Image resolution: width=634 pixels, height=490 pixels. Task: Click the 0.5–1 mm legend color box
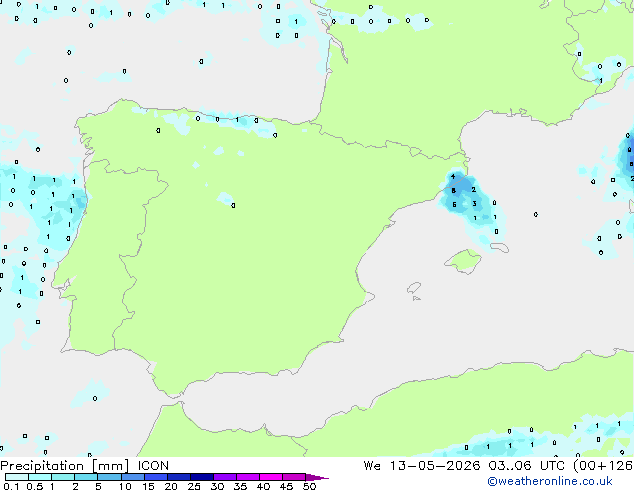tap(40, 477)
